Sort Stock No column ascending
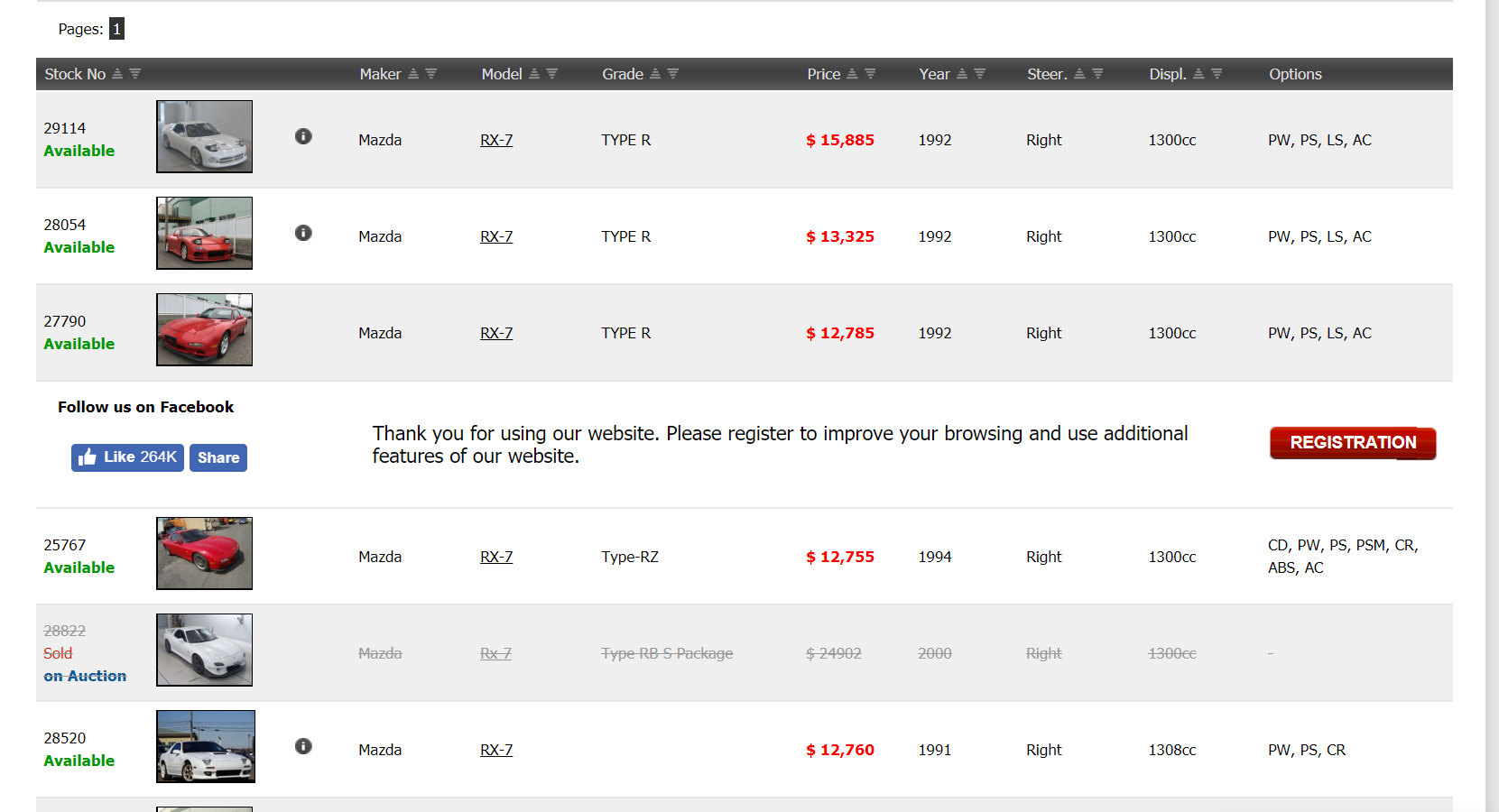1499x812 pixels. coord(117,74)
